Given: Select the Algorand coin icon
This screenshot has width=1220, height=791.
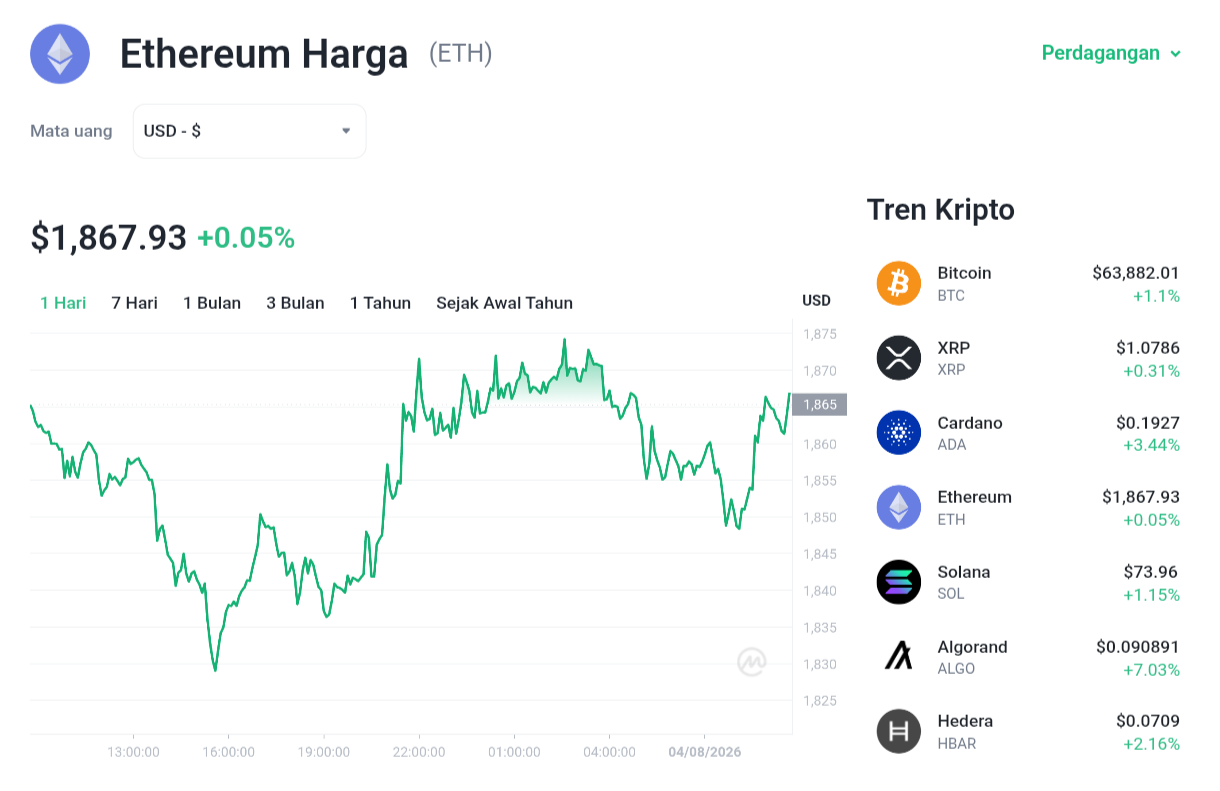Looking at the screenshot, I should pos(898,657).
